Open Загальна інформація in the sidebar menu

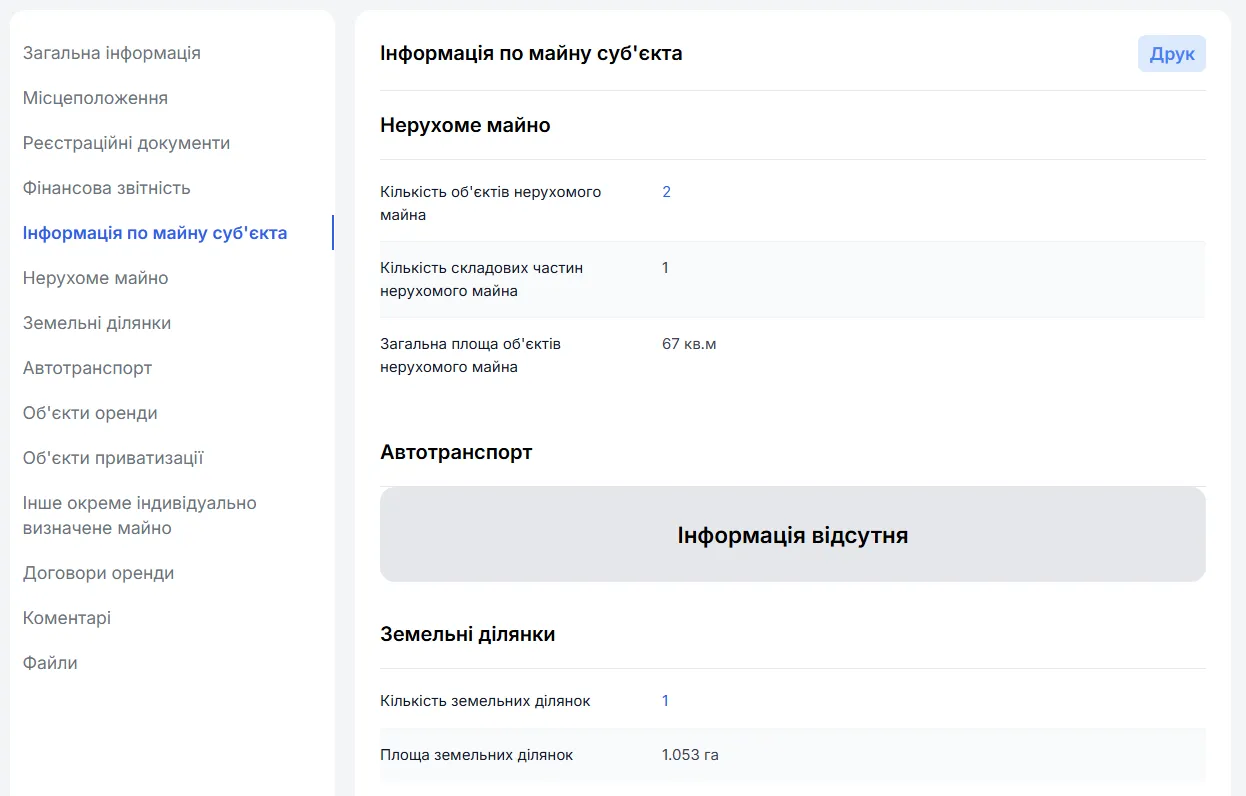[112, 53]
